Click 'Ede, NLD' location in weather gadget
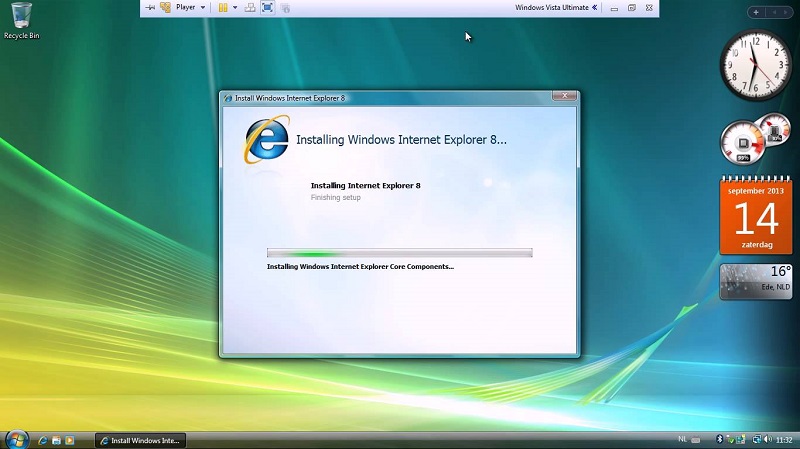Viewport: 800px width, 449px height. pyautogui.click(x=776, y=287)
